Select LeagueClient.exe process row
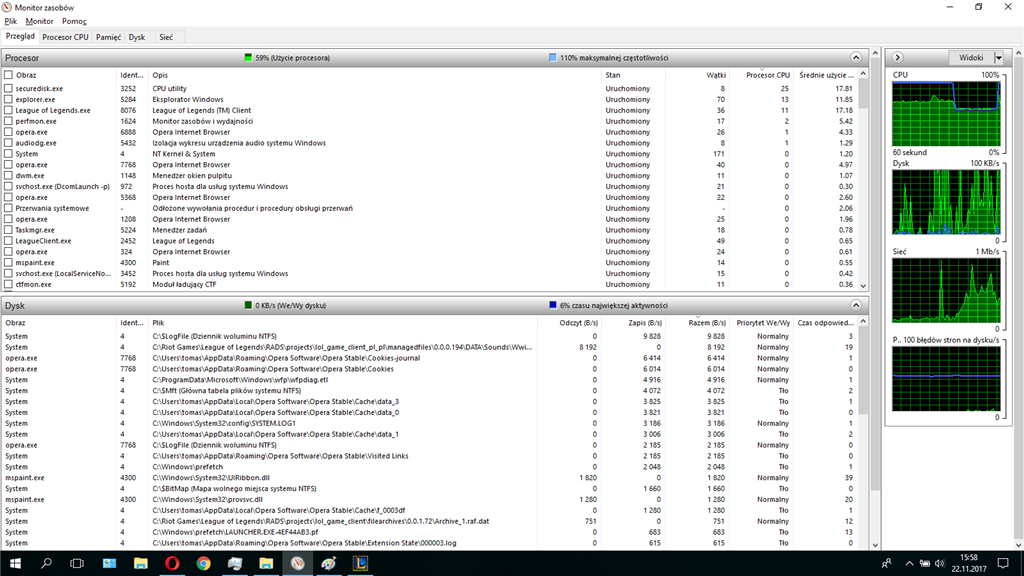 coord(431,241)
